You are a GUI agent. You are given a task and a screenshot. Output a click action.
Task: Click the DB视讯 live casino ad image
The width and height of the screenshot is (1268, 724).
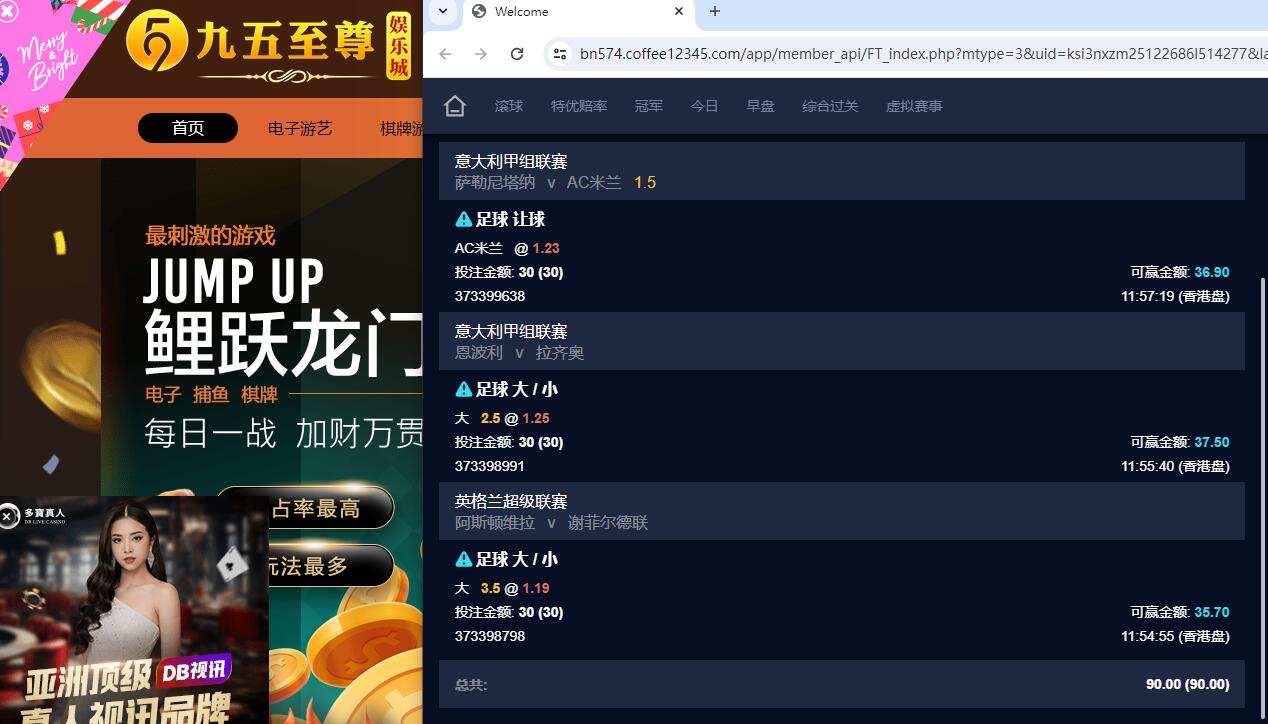pyautogui.click(x=134, y=610)
